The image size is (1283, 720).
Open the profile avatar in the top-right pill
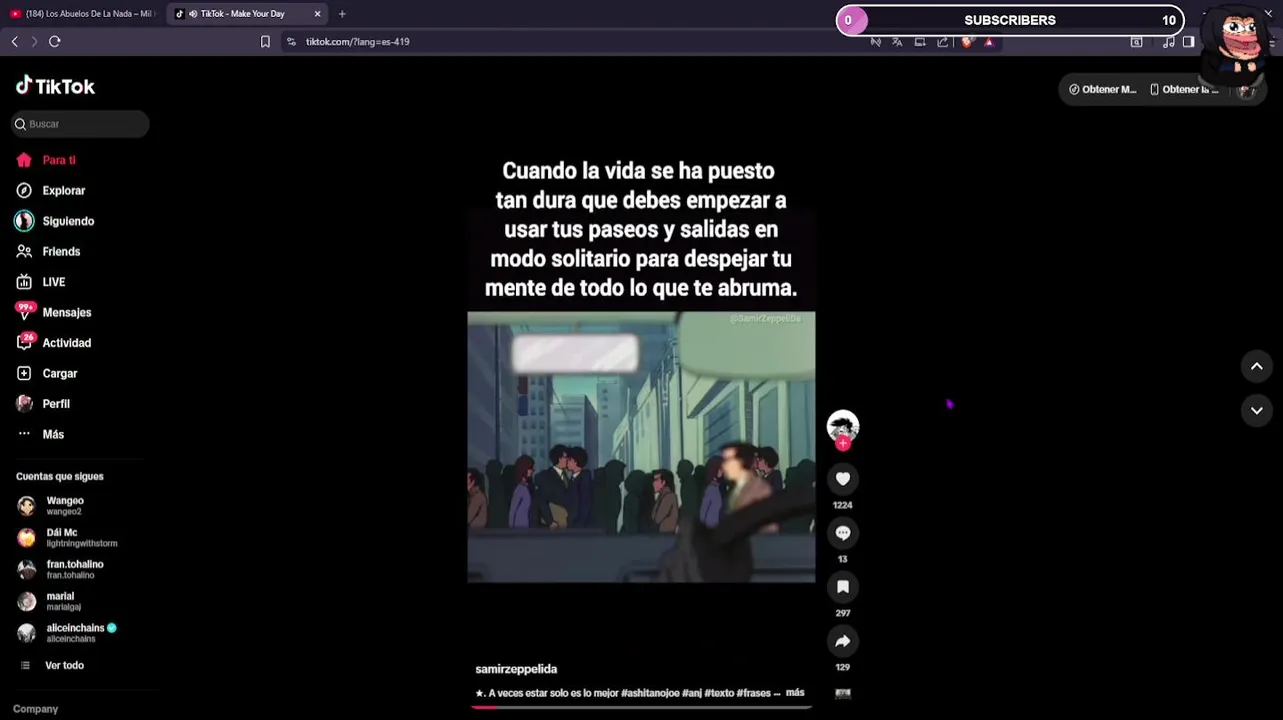coord(1246,89)
